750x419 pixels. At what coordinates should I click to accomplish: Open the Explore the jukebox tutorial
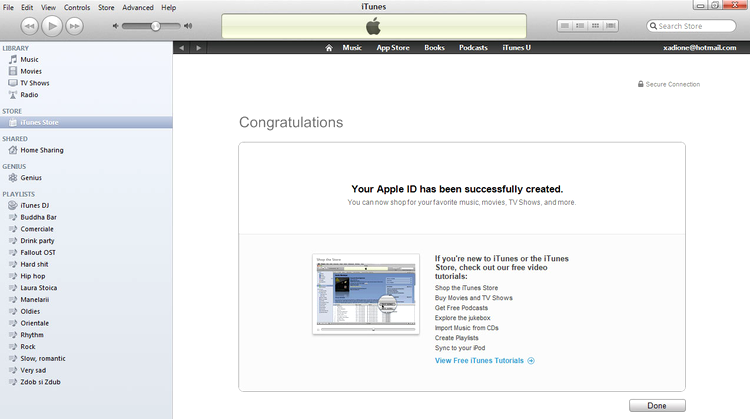pos(463,318)
